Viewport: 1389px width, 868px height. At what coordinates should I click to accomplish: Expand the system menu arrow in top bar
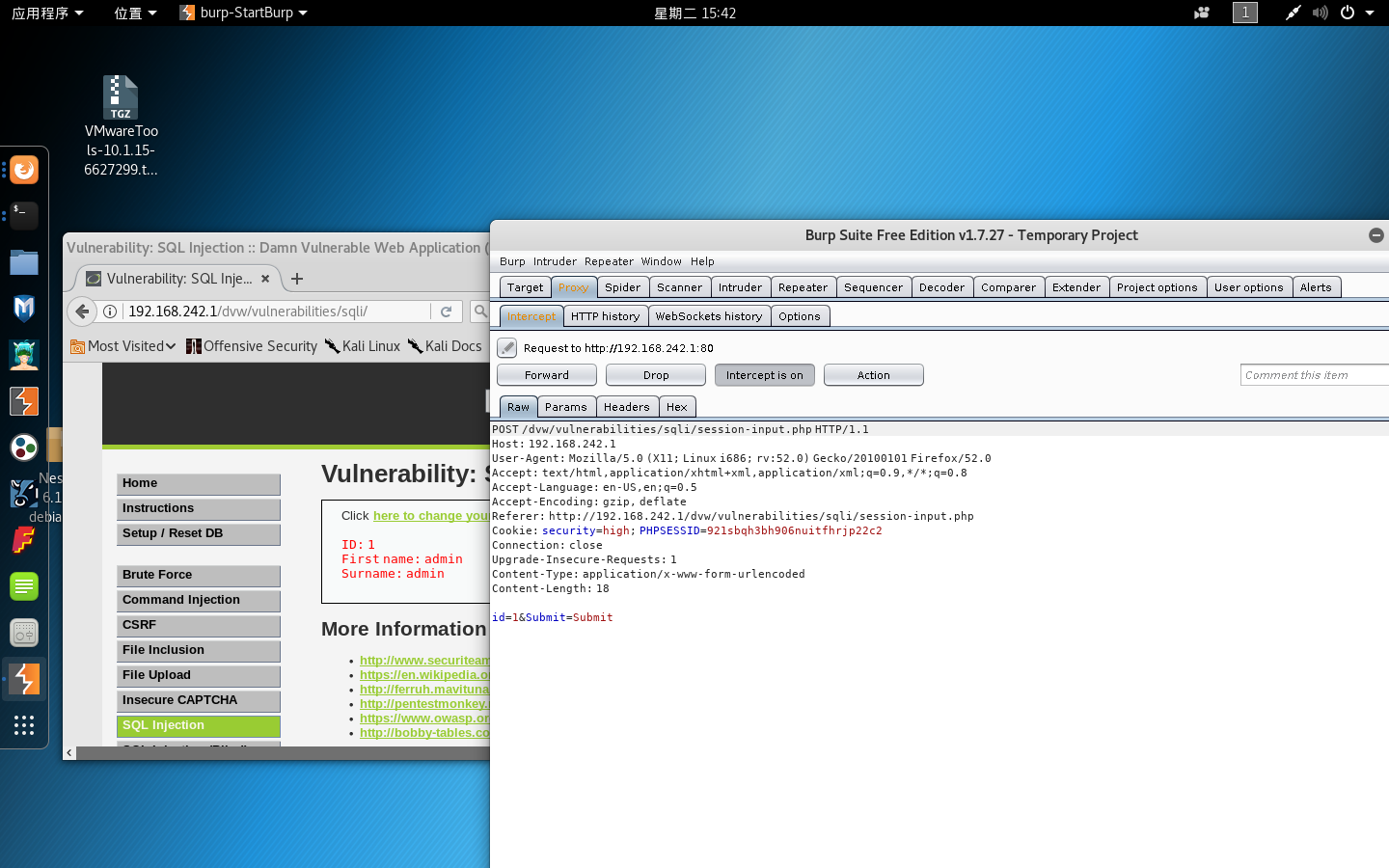(1370, 13)
